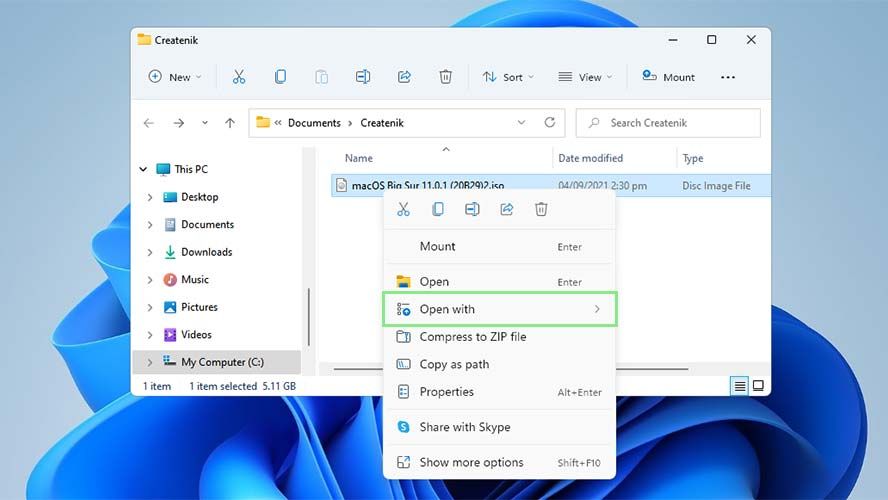Choose Show more options
888x500 pixels.
500,463
